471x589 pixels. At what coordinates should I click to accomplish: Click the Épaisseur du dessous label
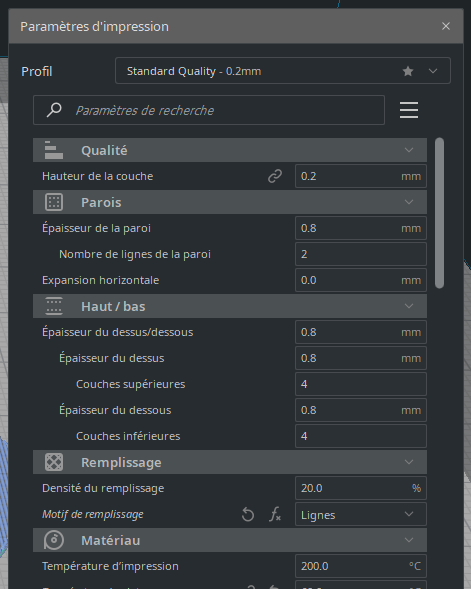pos(115,410)
